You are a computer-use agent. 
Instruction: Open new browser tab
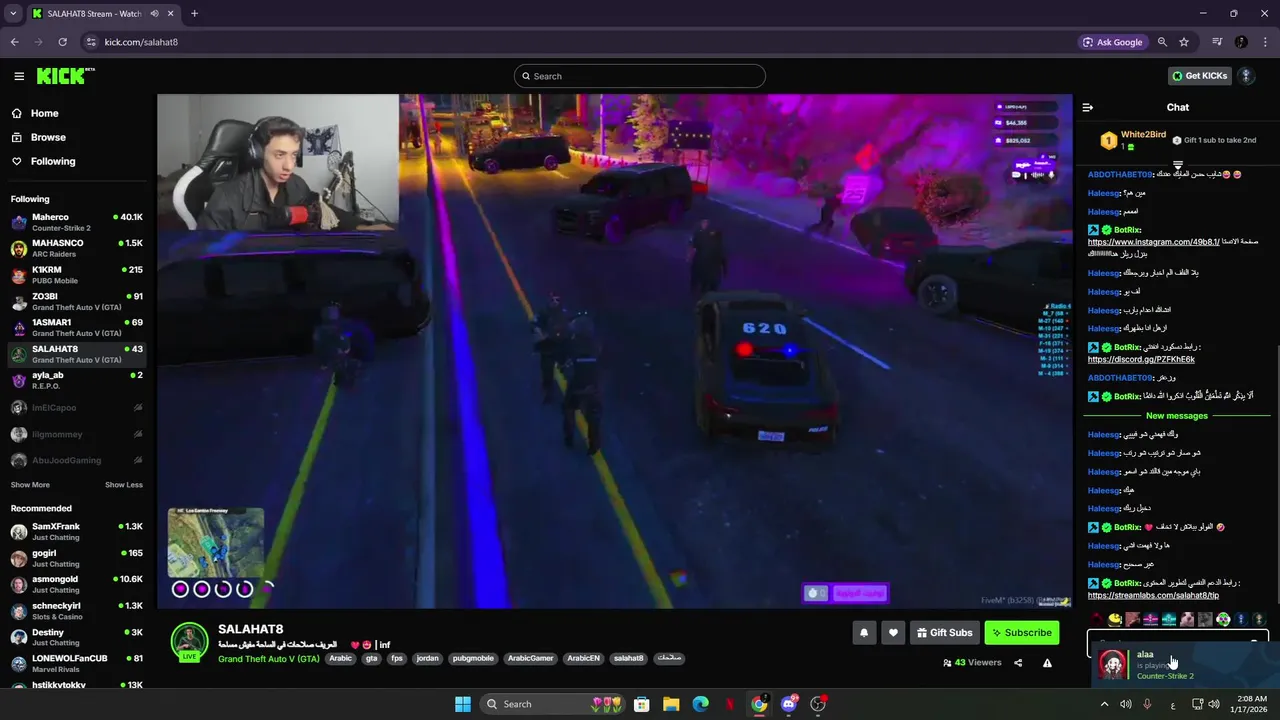pyautogui.click(x=194, y=14)
